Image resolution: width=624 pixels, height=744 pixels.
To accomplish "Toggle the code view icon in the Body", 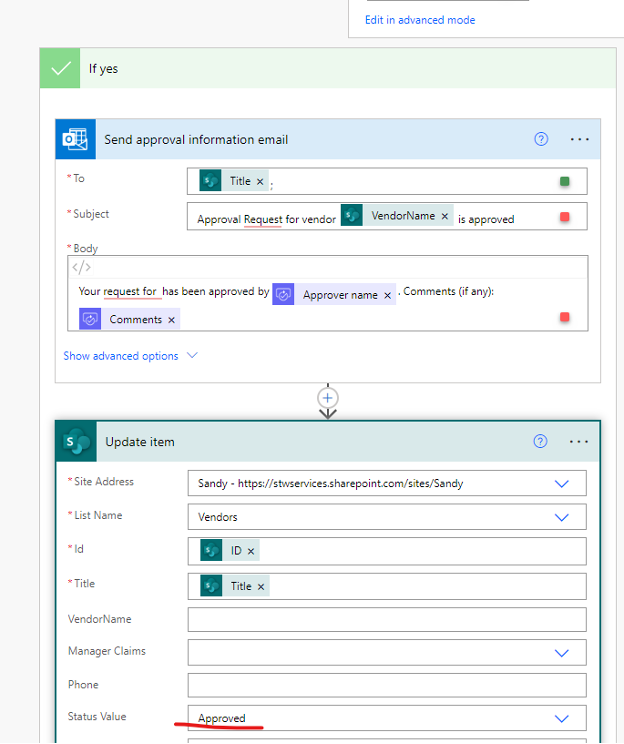I will [81, 267].
